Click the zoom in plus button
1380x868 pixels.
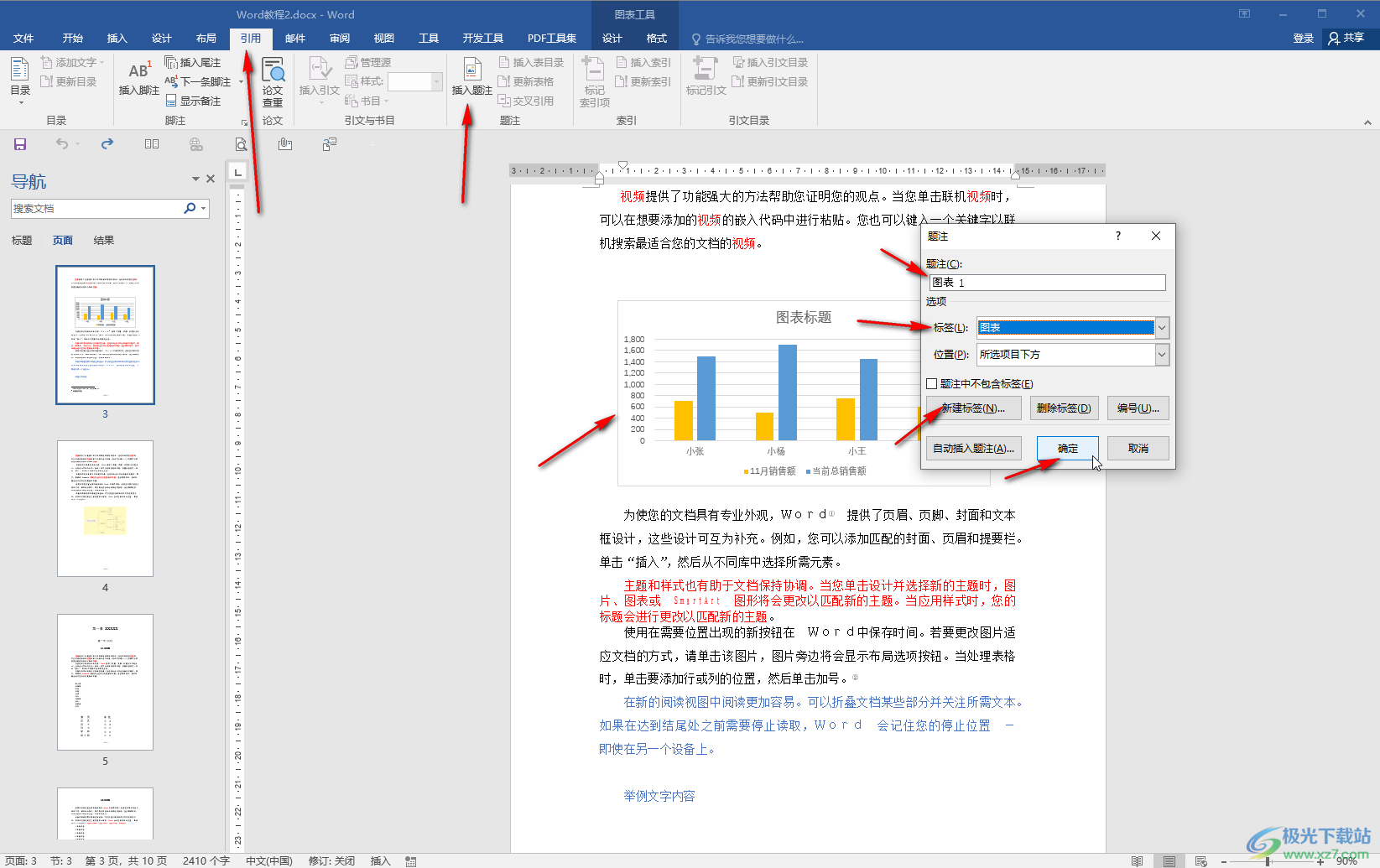click(x=1320, y=861)
